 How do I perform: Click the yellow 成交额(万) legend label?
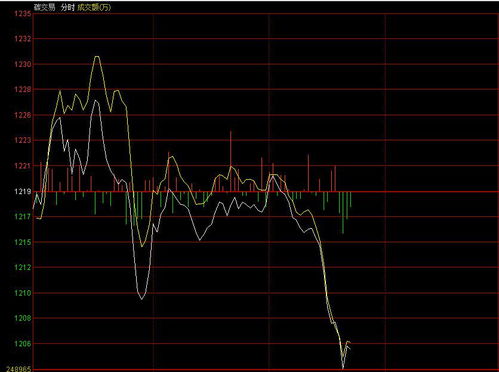pos(94,7)
